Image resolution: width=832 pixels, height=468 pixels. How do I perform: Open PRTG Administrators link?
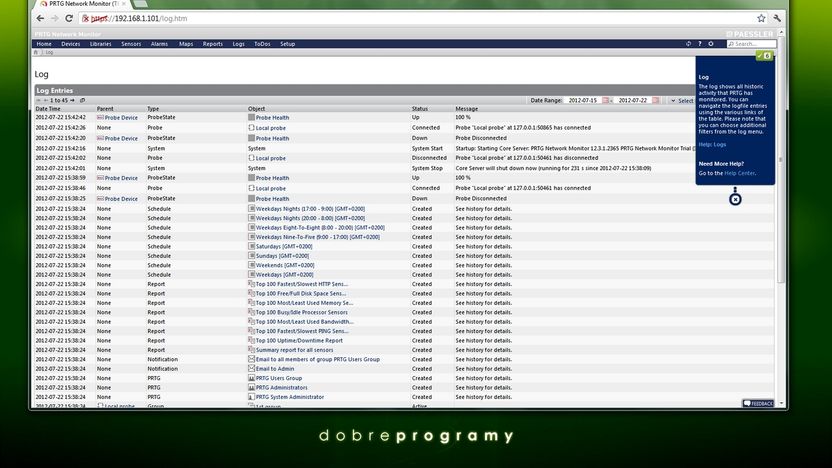tap(281, 387)
